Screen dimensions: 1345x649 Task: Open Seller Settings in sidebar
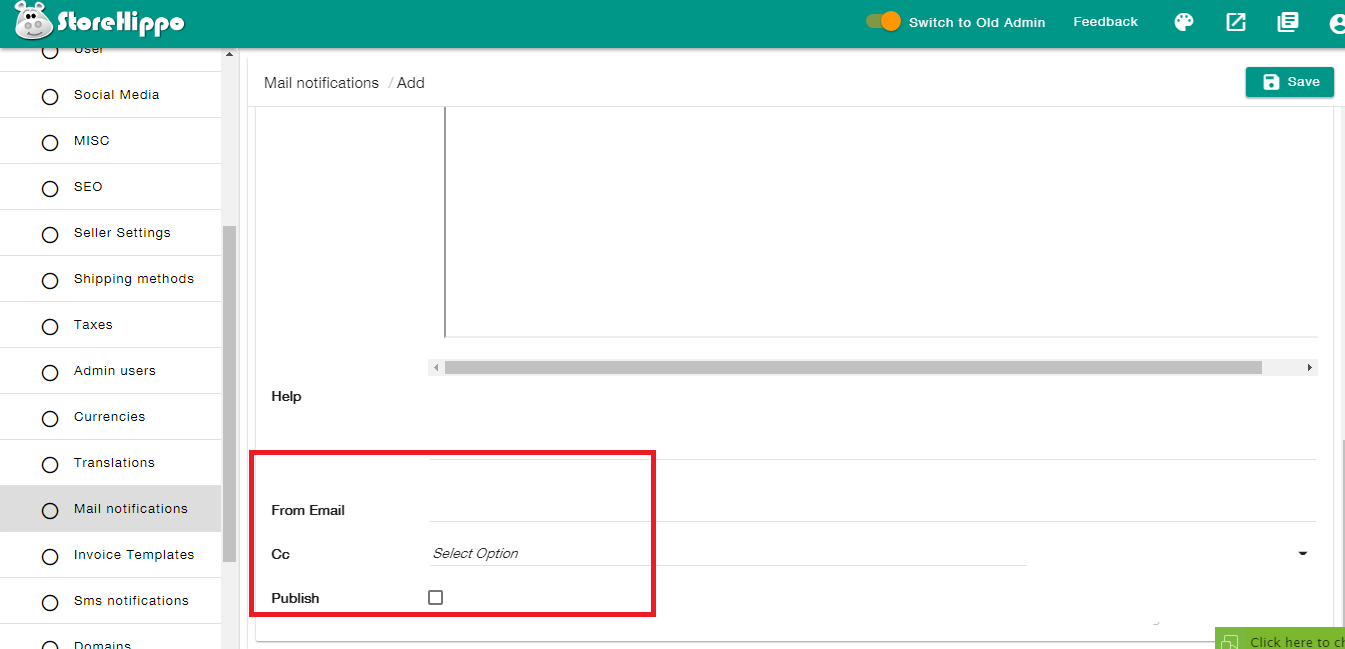pos(122,233)
